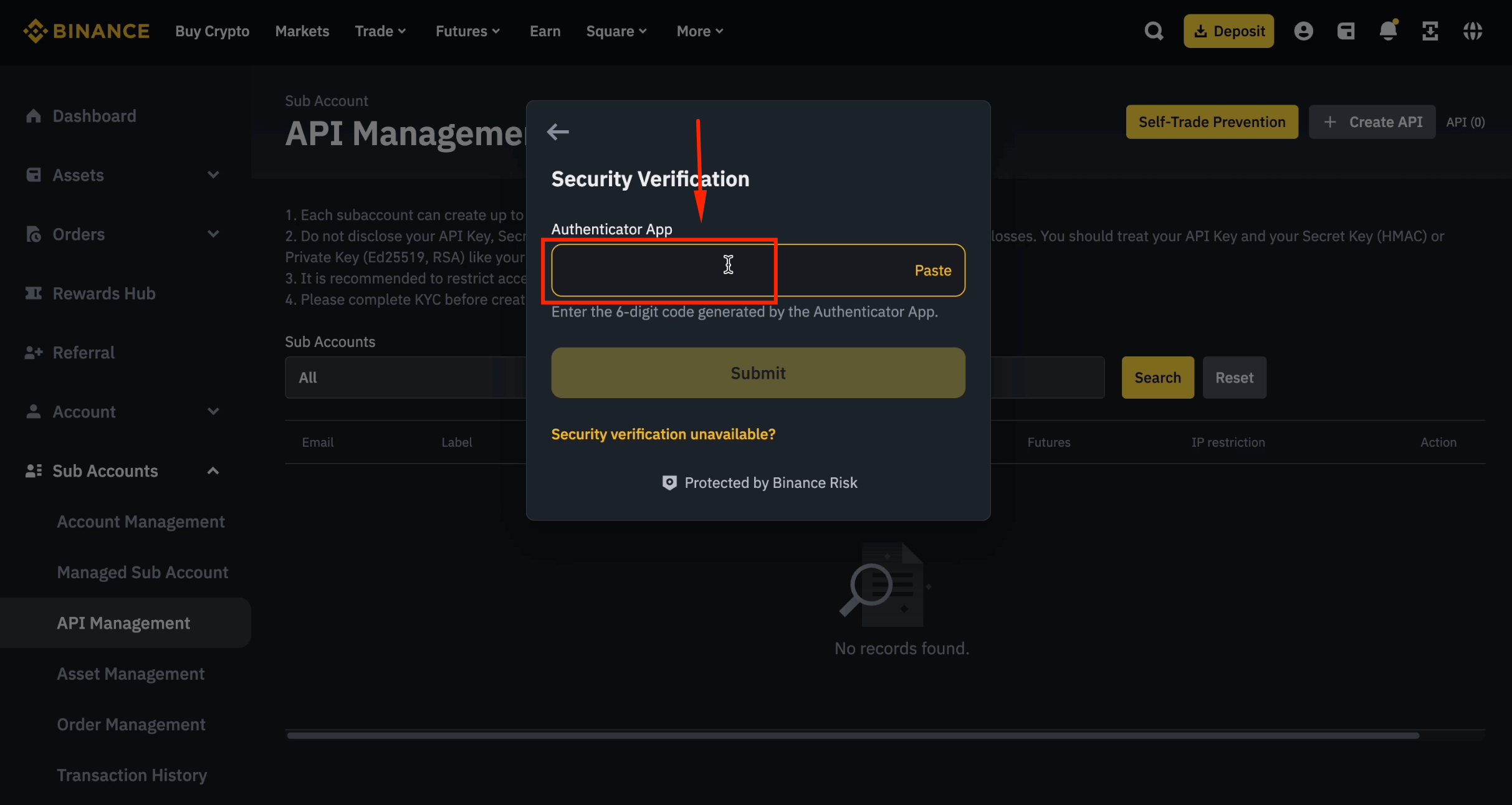1512x805 pixels.
Task: Click the Orders icon in the sidebar
Action: (x=34, y=234)
